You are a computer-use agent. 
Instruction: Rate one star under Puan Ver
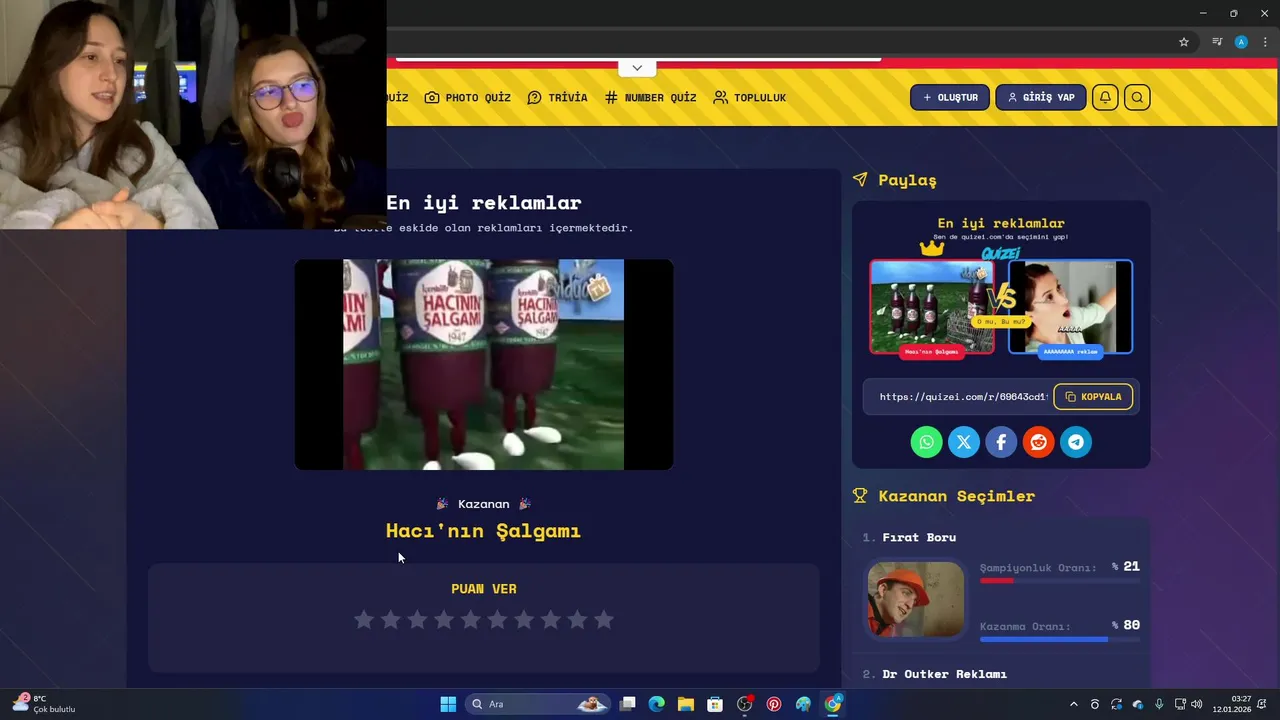pos(364,620)
